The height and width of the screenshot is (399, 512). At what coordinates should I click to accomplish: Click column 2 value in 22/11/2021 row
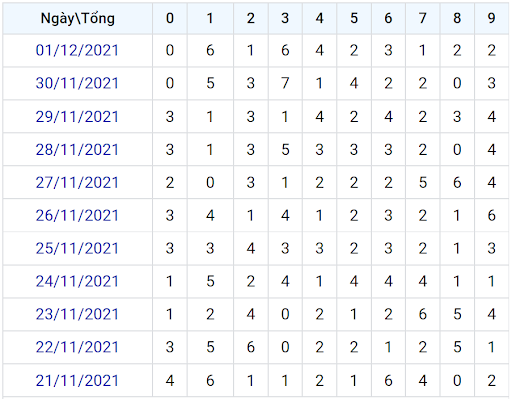[x=251, y=347]
